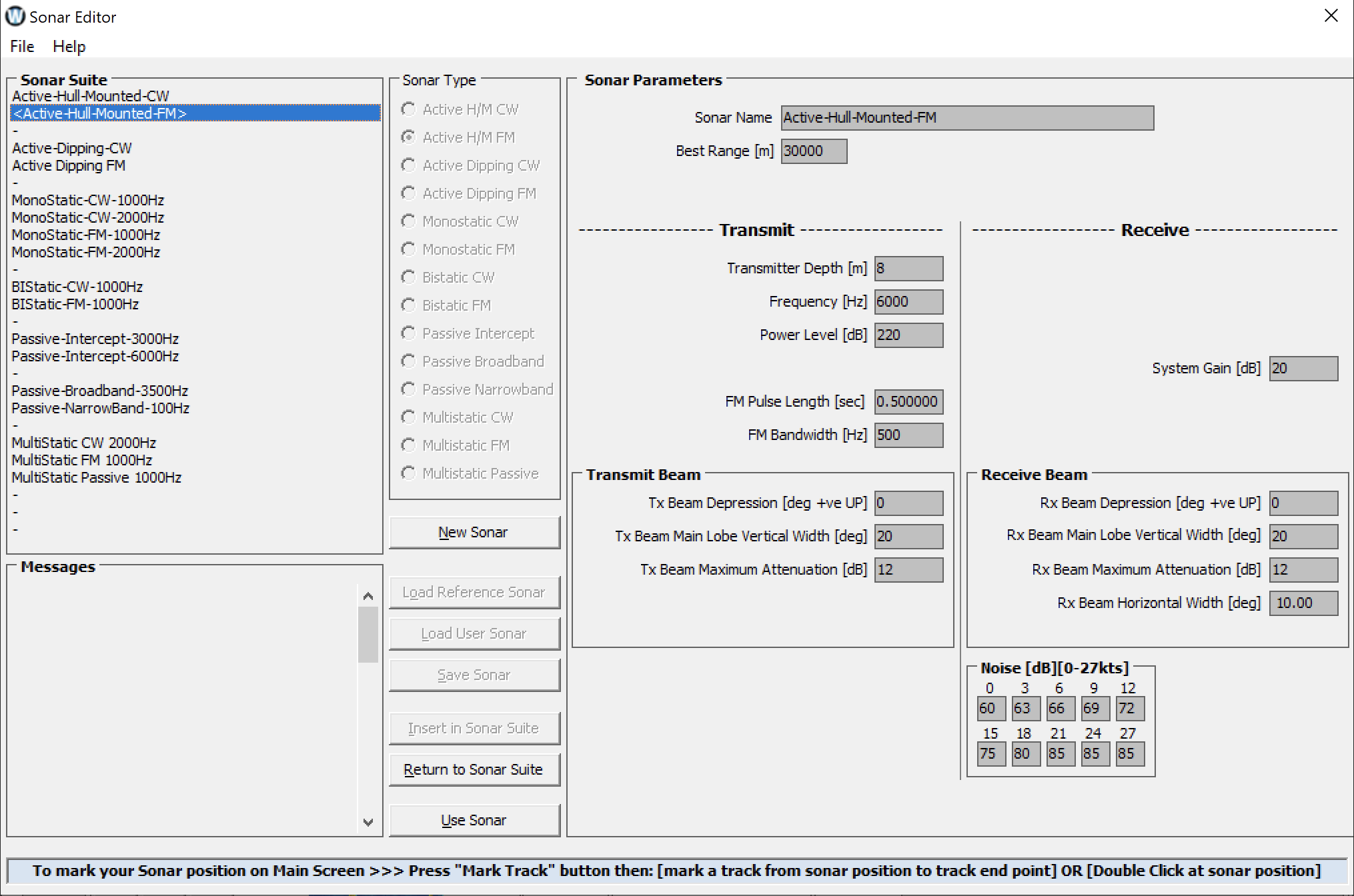This screenshot has height=896, width=1354.
Task: Click Tx Beam Maximum Attenuation field
Action: (x=908, y=570)
